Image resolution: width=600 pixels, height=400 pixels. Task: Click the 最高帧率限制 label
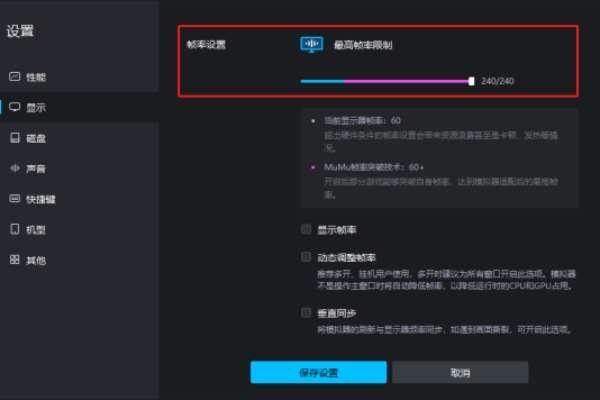coord(363,45)
